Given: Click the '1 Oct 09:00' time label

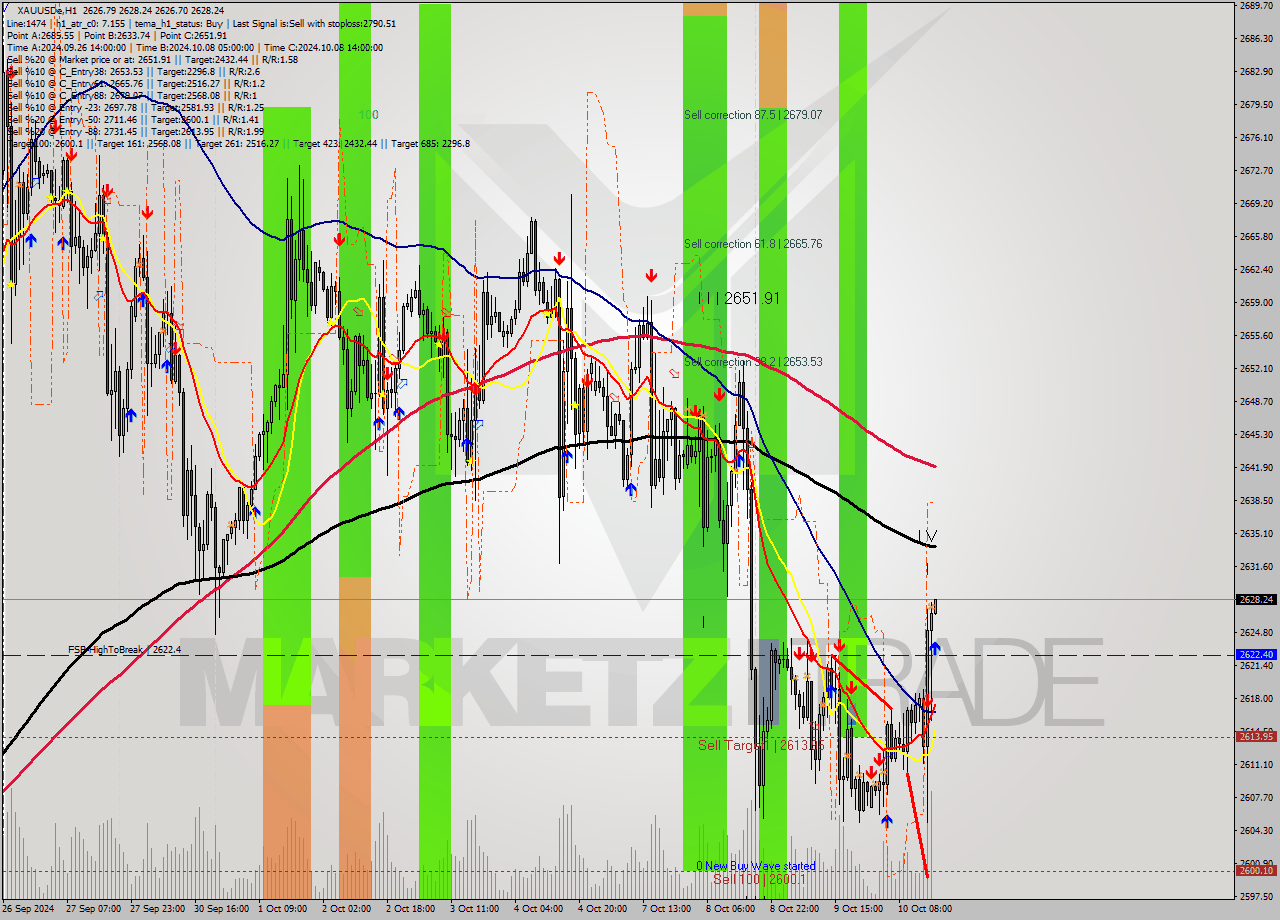Looking at the screenshot, I should coord(284,909).
